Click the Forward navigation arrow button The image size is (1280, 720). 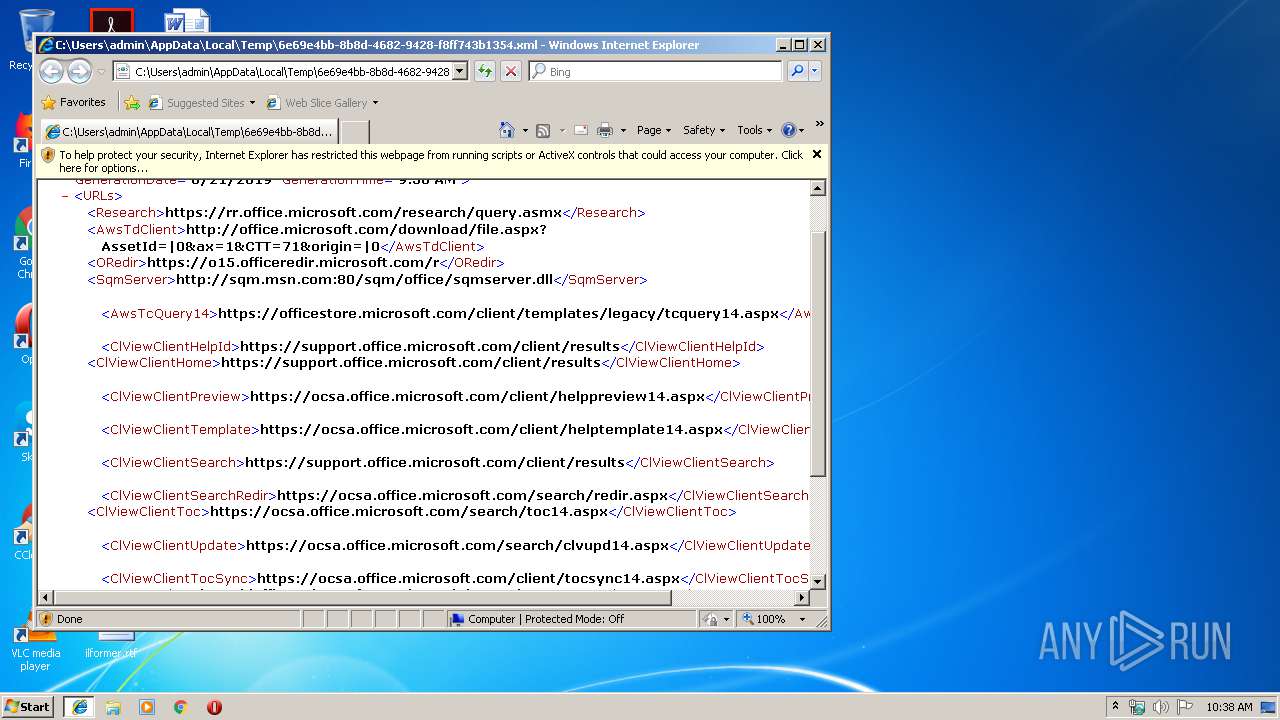click(79, 71)
